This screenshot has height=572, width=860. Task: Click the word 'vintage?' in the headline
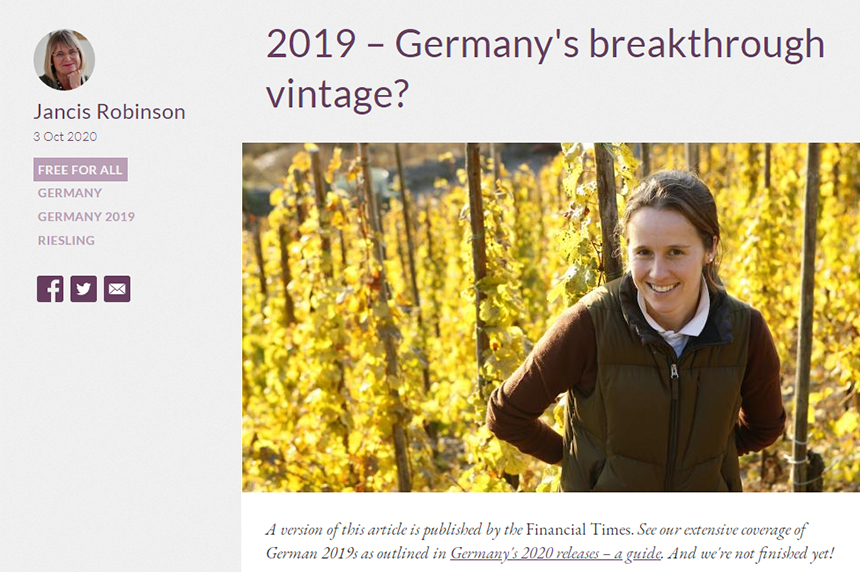[338, 93]
